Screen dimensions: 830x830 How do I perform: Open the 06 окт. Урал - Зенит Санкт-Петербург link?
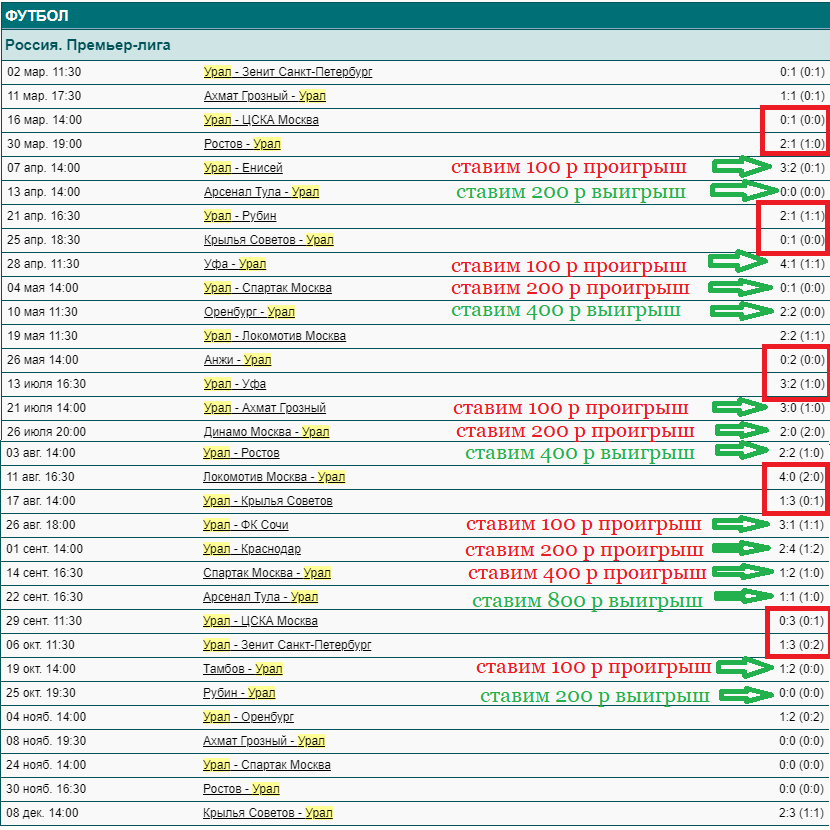tap(287, 645)
